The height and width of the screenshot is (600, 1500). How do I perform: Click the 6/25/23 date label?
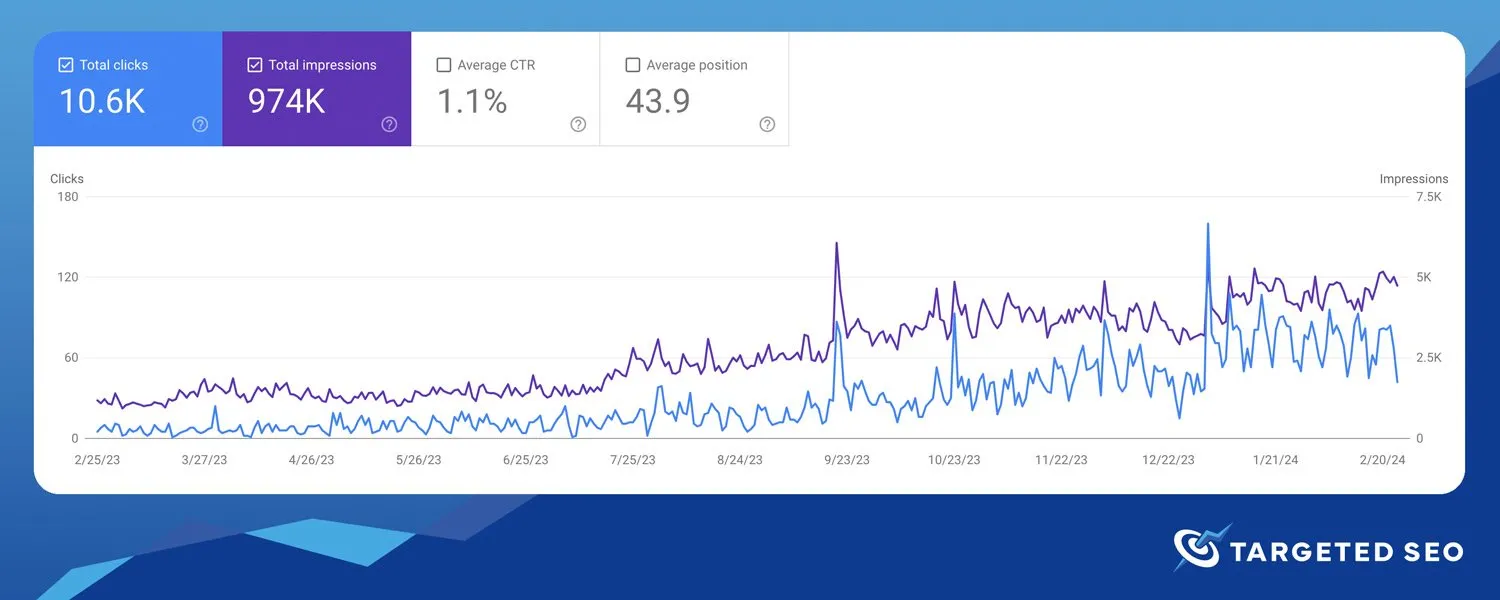click(x=525, y=460)
